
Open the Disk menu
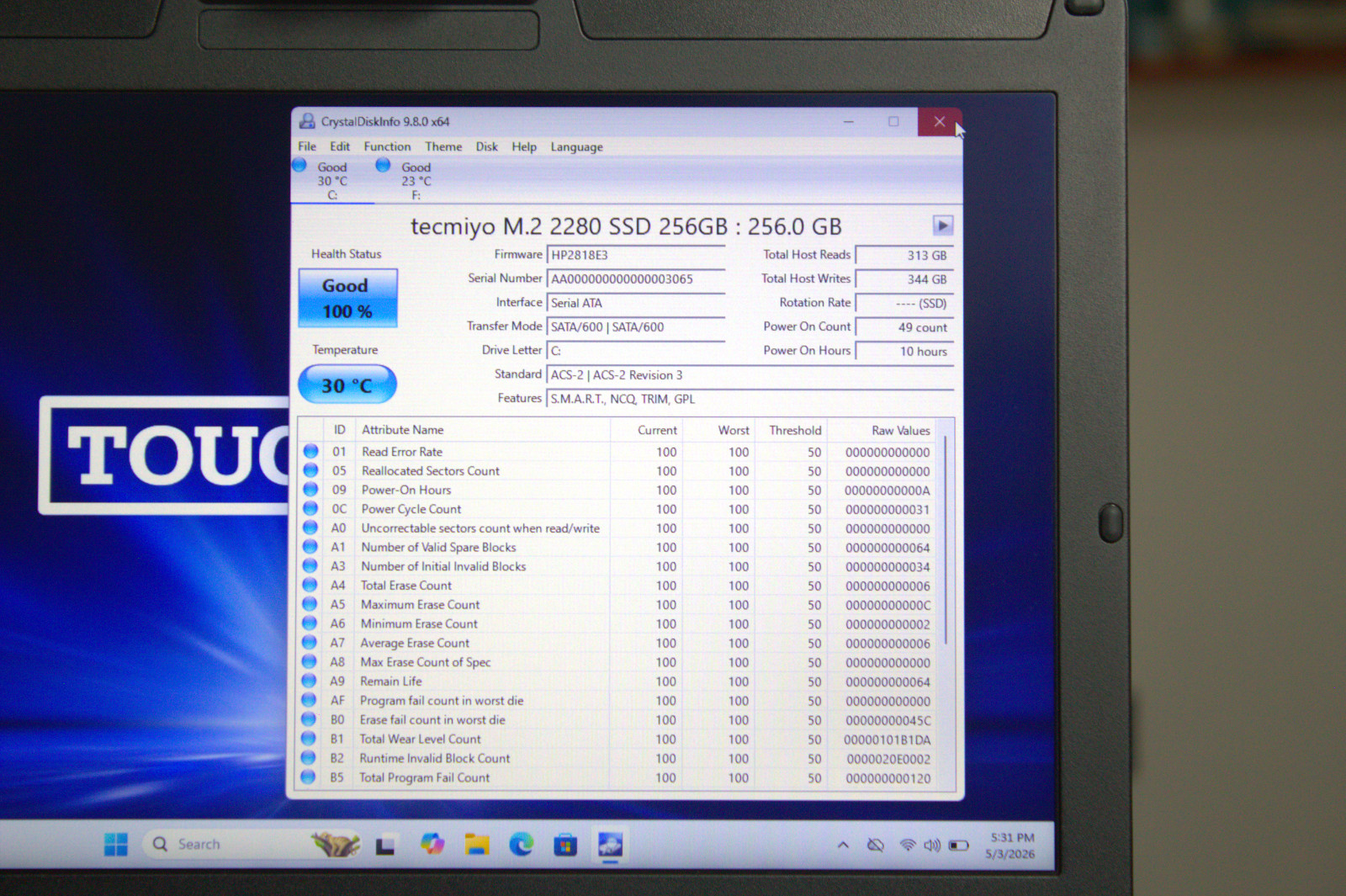tap(486, 146)
